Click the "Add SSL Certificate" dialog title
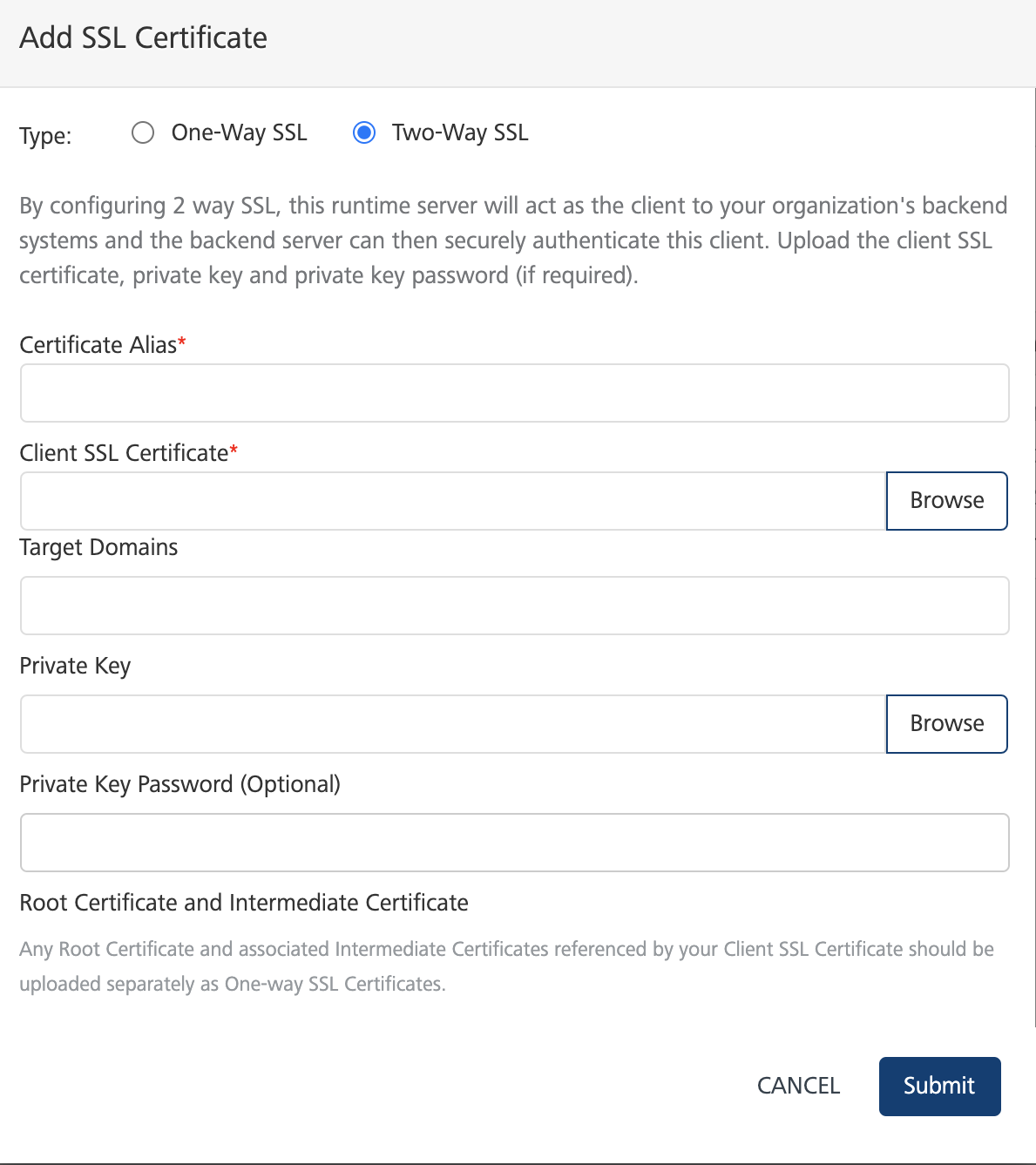Viewport: 1036px width, 1165px height. coord(144,37)
